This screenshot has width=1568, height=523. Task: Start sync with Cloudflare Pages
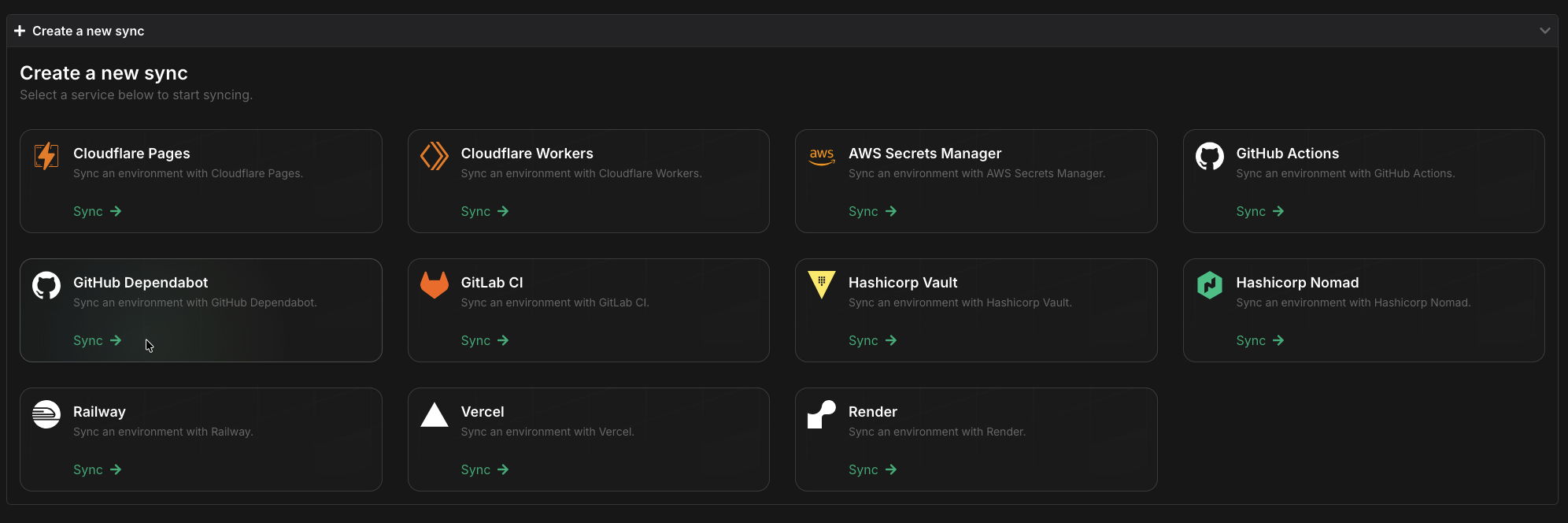97,211
